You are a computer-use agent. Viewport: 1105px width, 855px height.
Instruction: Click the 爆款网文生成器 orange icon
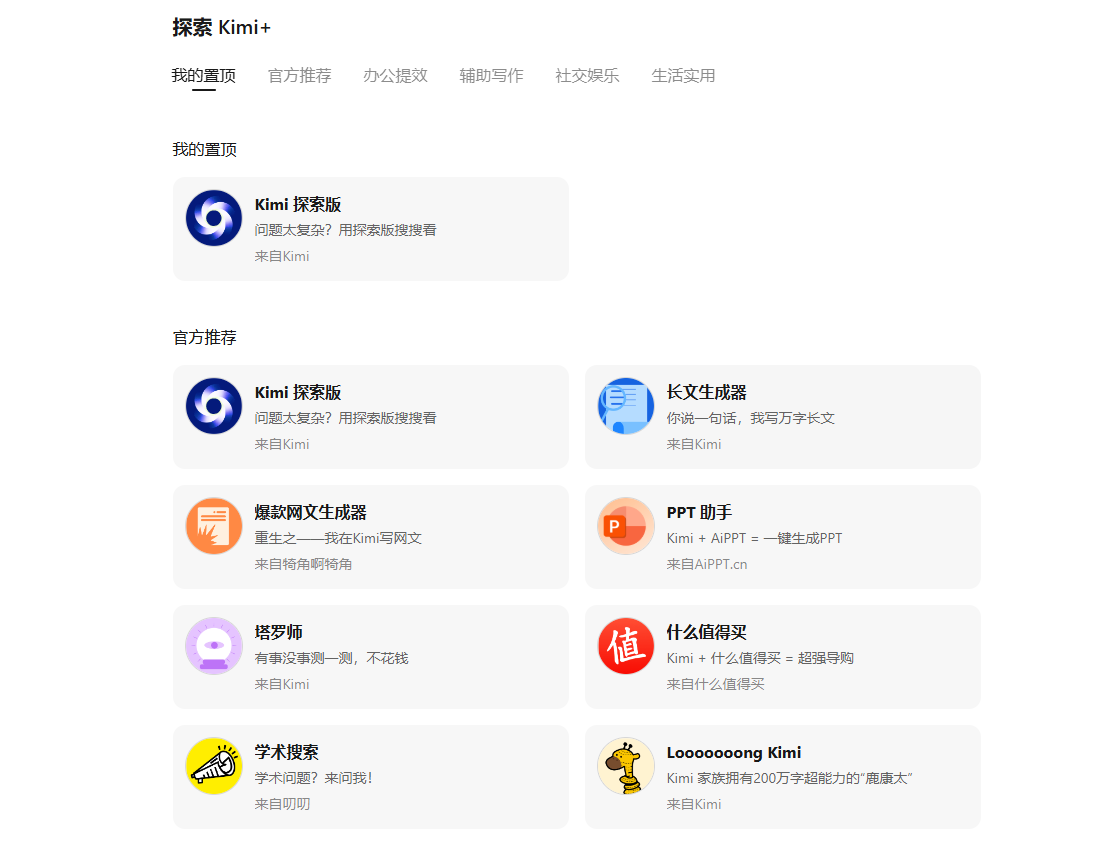point(214,526)
